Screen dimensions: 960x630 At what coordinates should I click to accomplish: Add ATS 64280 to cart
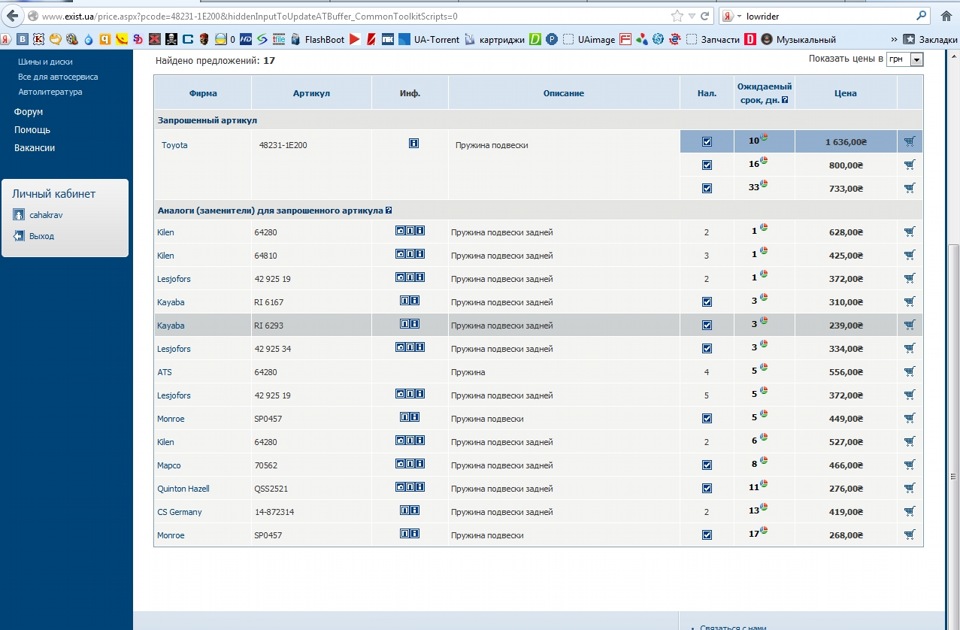pos(910,372)
